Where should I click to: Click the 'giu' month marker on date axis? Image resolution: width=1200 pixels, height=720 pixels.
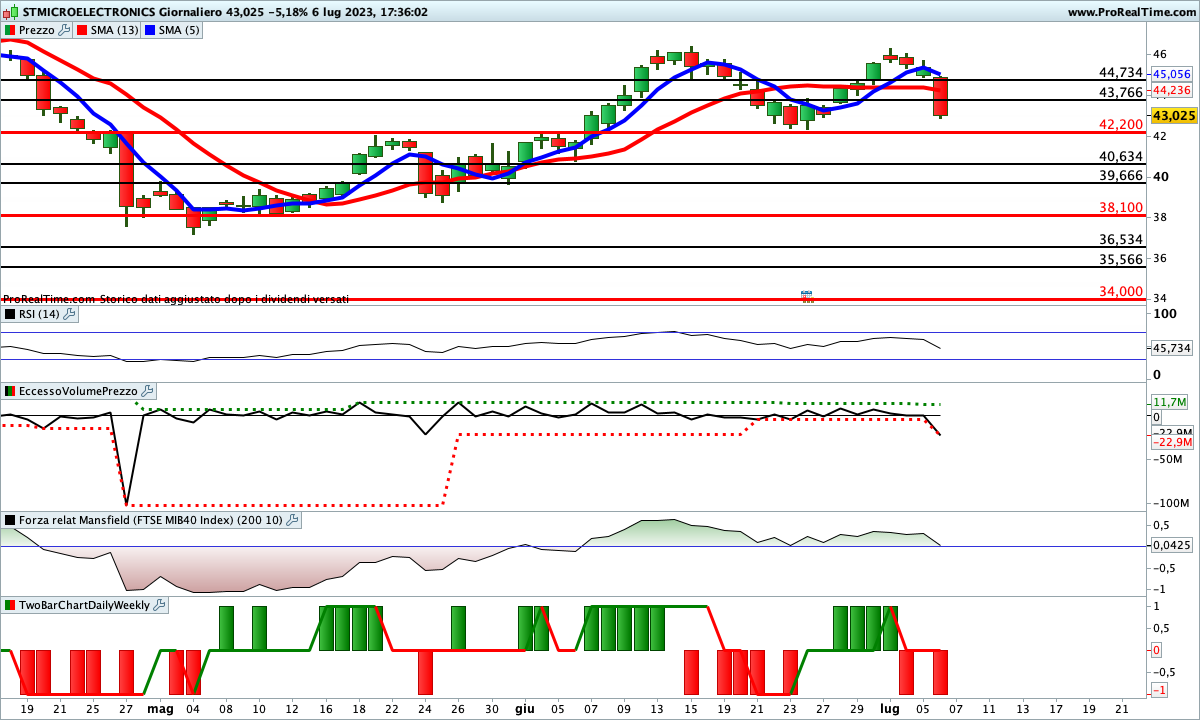(x=524, y=708)
